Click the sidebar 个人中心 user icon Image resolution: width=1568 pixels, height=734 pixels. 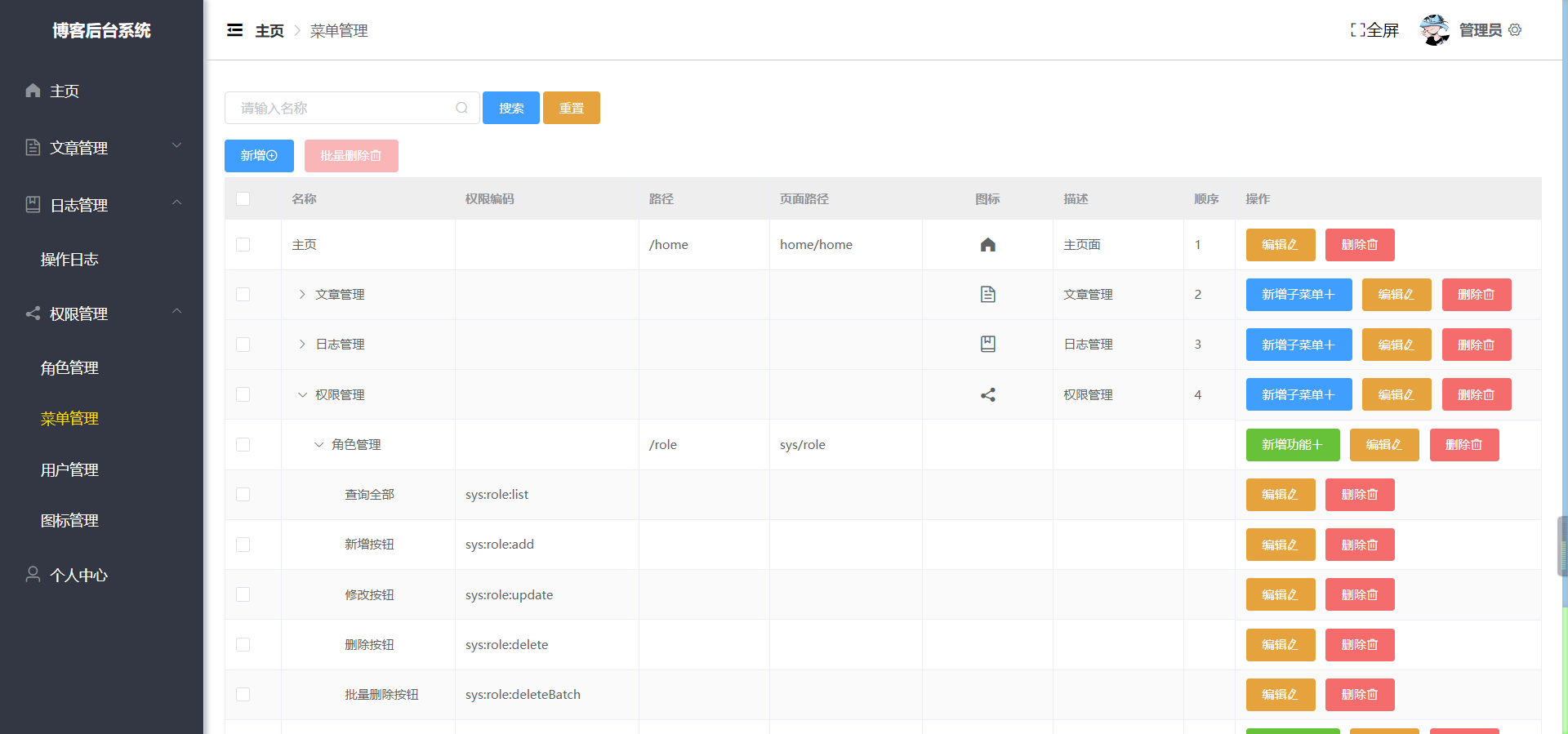[x=33, y=575]
